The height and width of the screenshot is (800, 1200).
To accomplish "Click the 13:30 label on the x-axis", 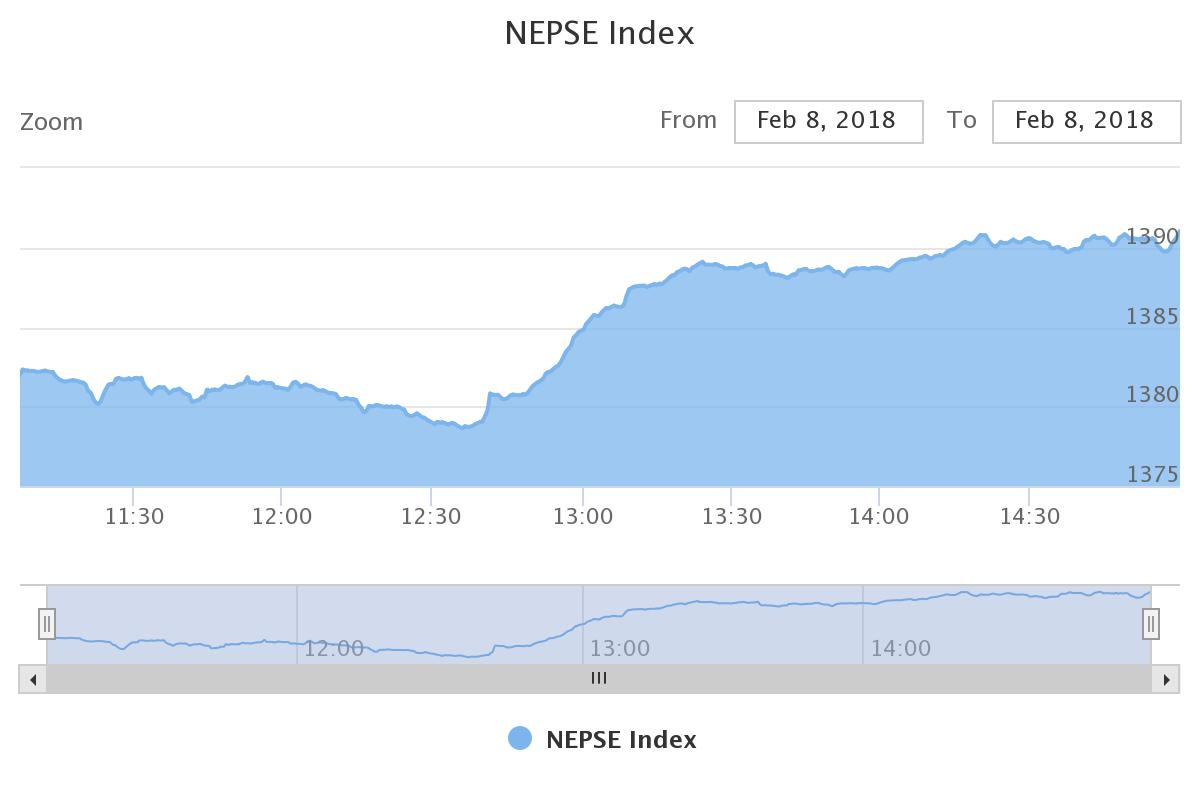I will point(732,517).
